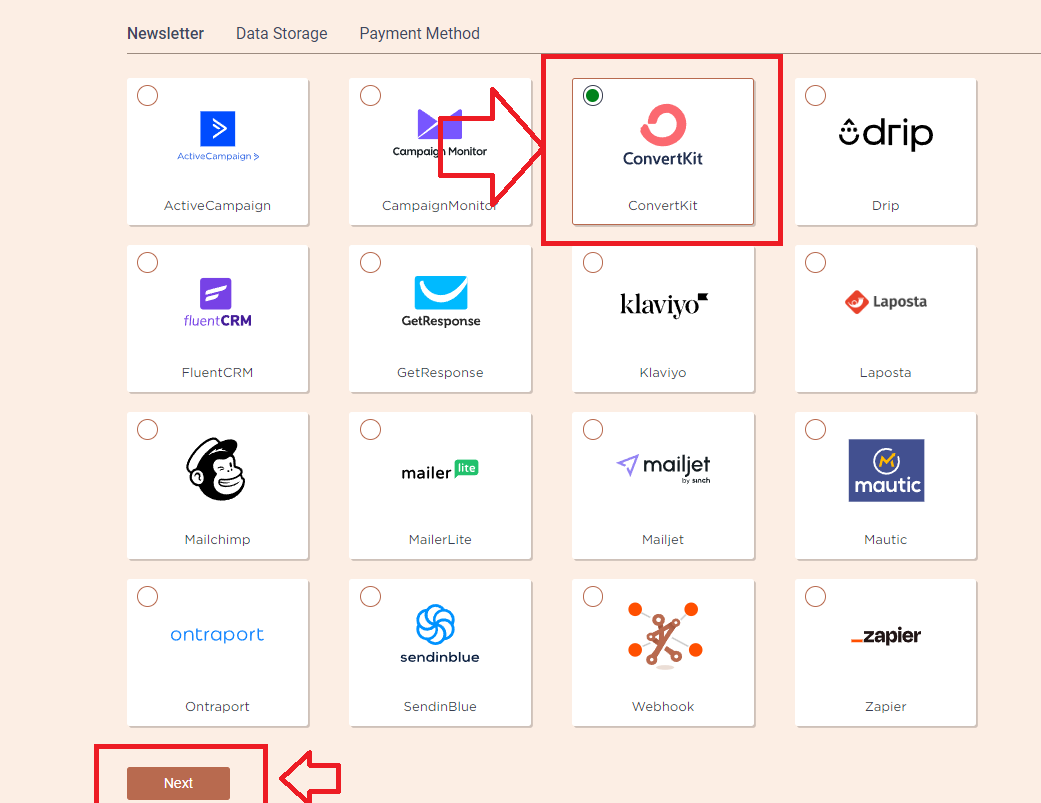This screenshot has width=1041, height=803.
Task: Click the Campaign Monitor logo
Action: 440,133
